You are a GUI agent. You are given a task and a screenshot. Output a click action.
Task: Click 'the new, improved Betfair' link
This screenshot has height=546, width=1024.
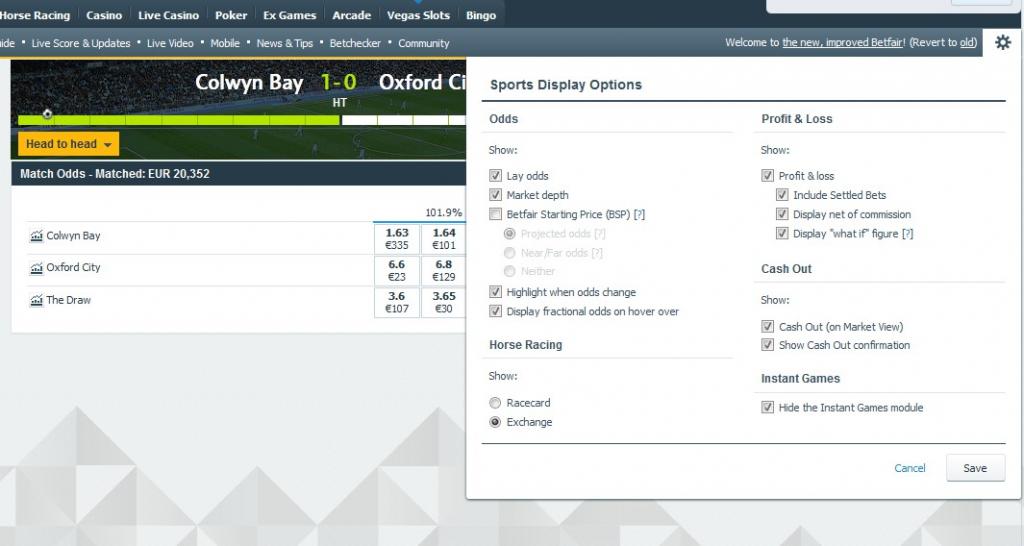[843, 42]
